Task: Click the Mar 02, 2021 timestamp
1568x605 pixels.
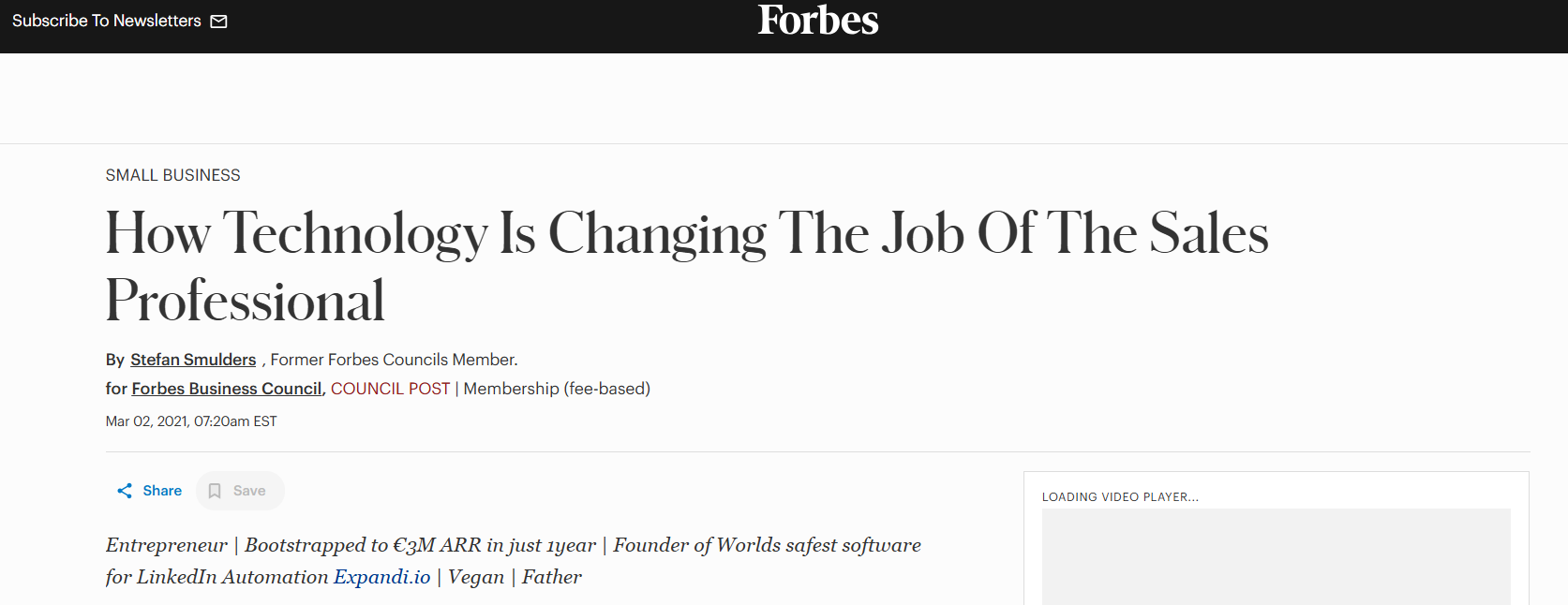Action: [x=191, y=421]
